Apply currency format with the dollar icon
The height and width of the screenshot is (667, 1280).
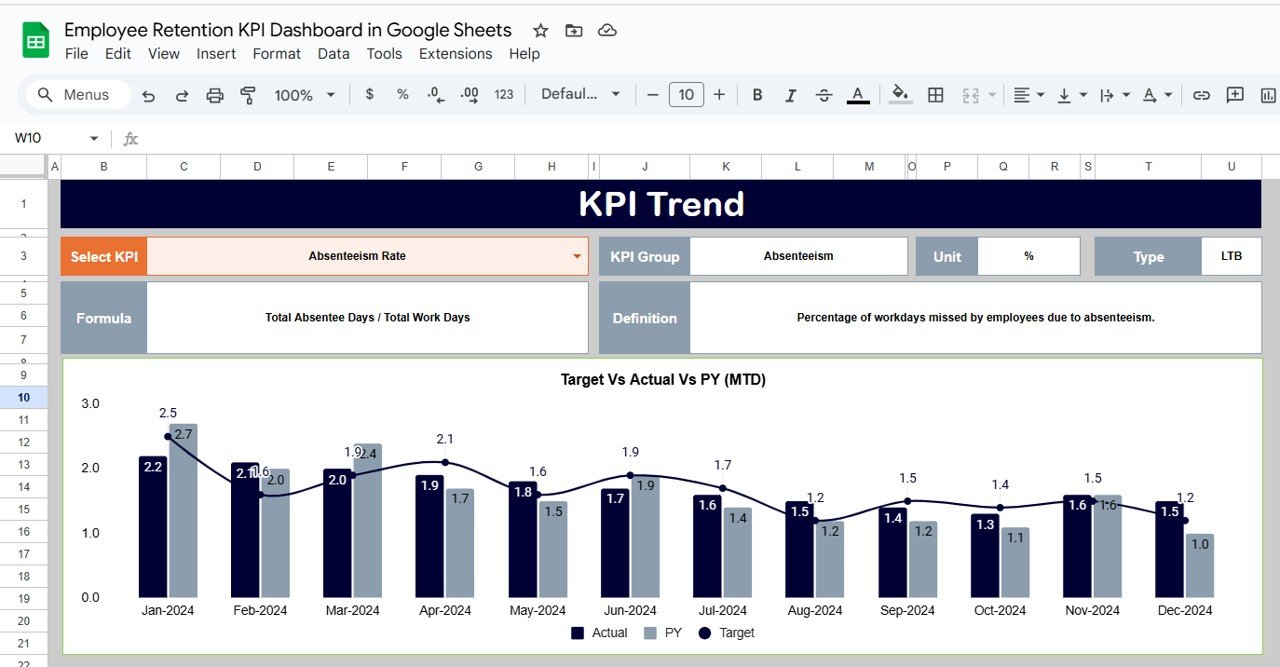tap(369, 94)
